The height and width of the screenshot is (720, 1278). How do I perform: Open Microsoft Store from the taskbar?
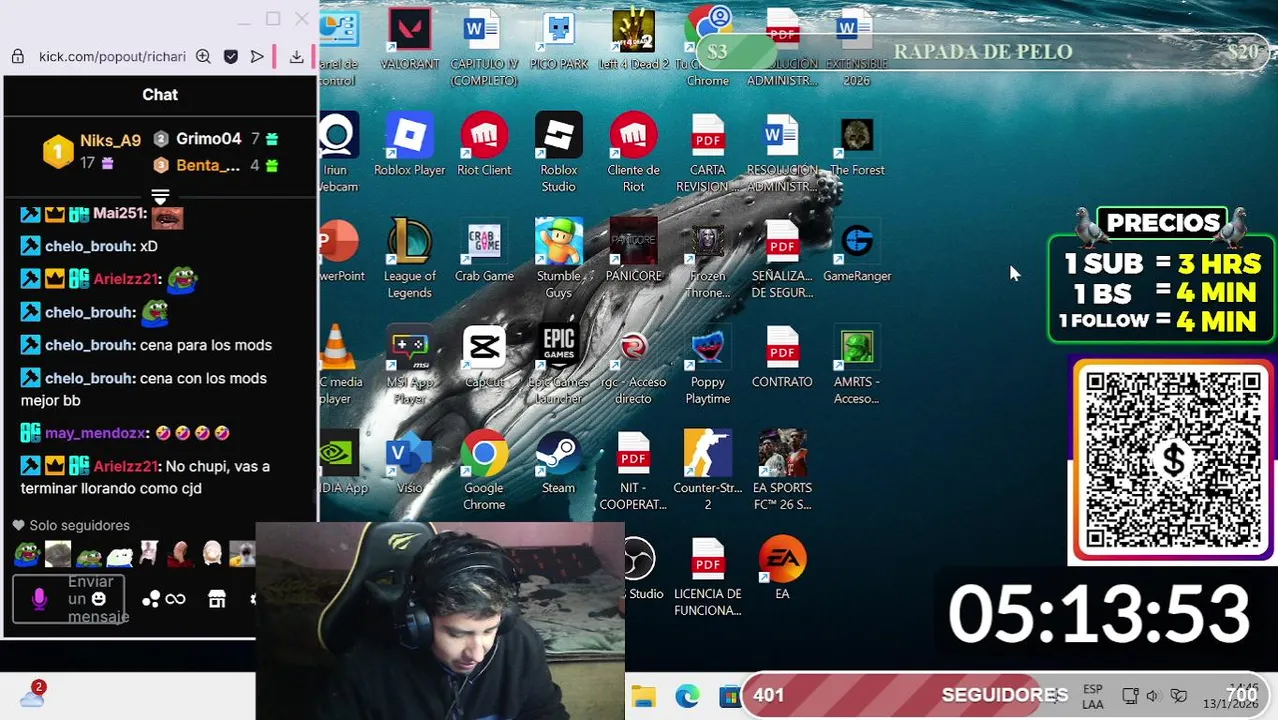coord(729,696)
